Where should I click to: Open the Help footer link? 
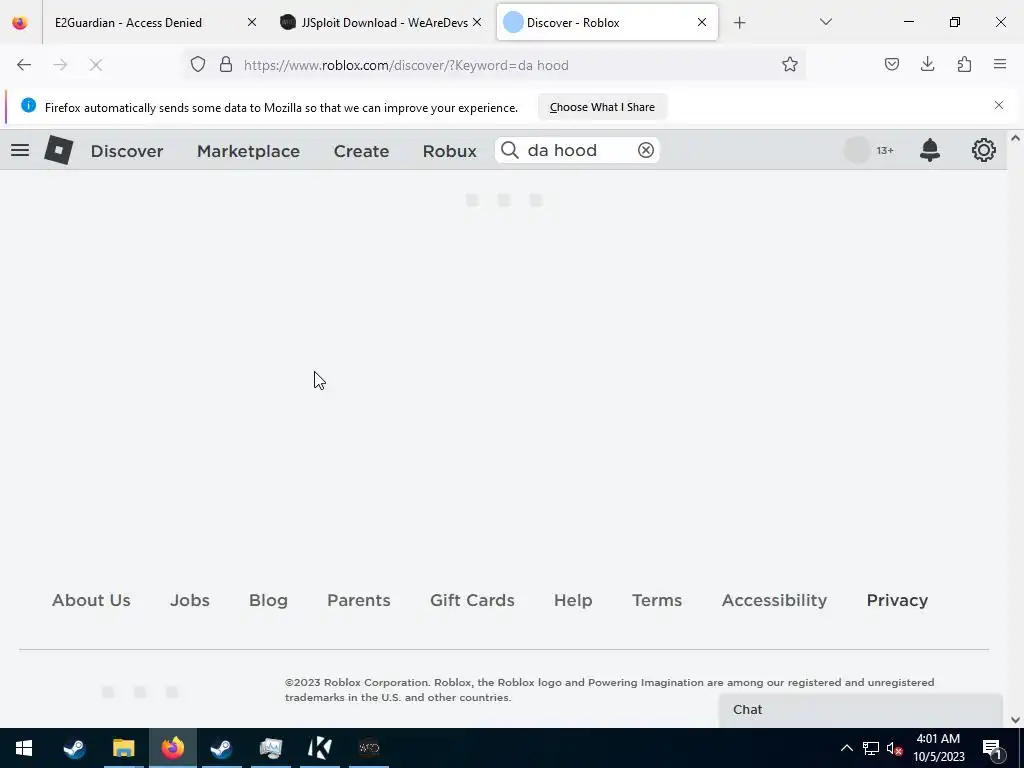pos(573,600)
